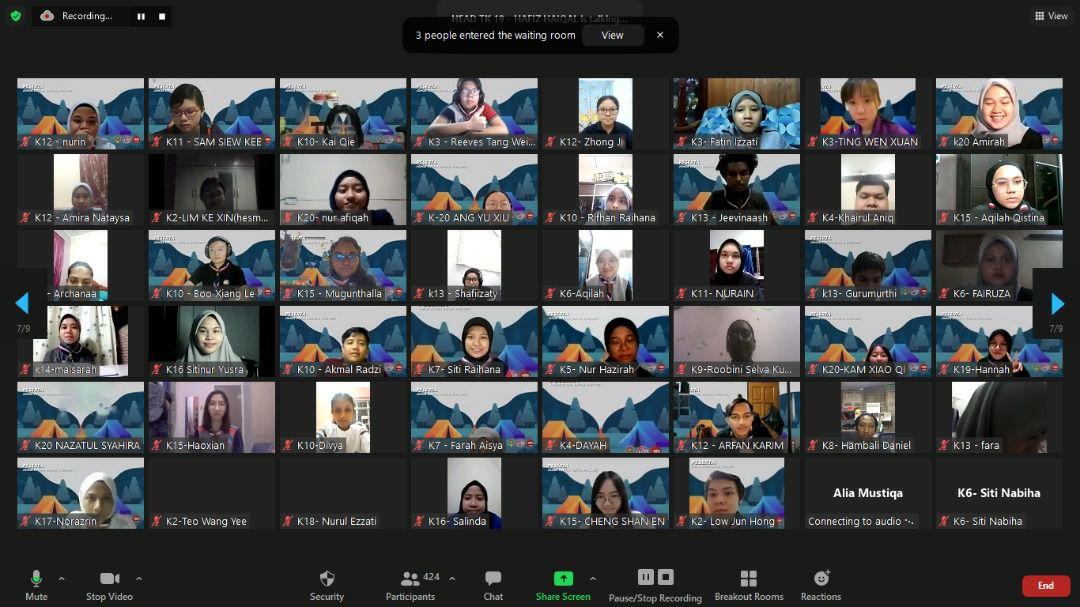Expand the Share Screen options arrow

click(x=592, y=578)
